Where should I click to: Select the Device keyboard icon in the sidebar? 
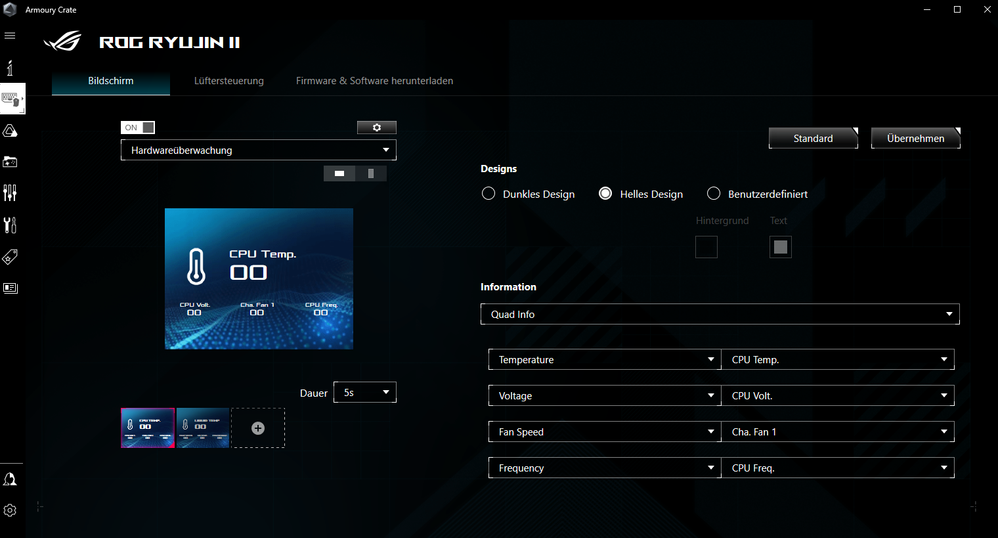tap(12, 99)
